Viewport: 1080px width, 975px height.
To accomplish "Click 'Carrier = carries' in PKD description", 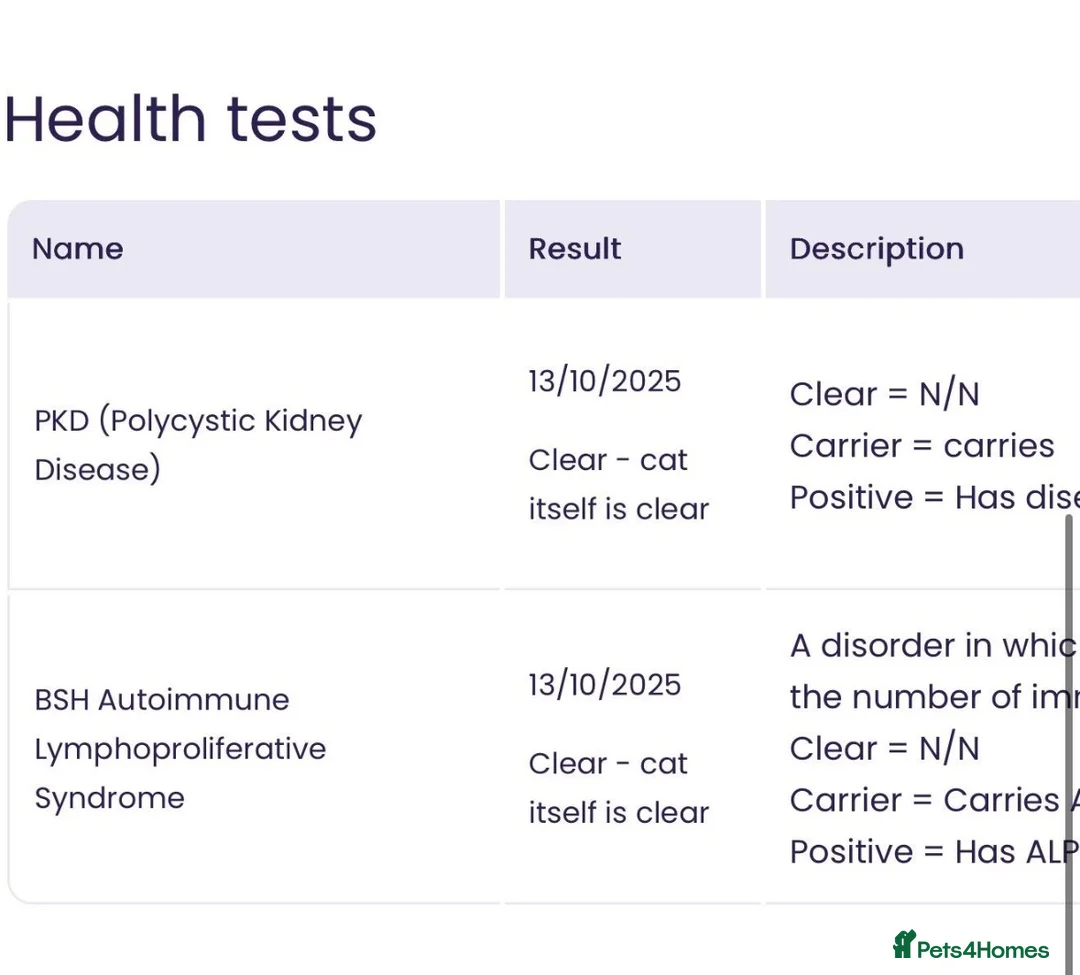I will (921, 446).
